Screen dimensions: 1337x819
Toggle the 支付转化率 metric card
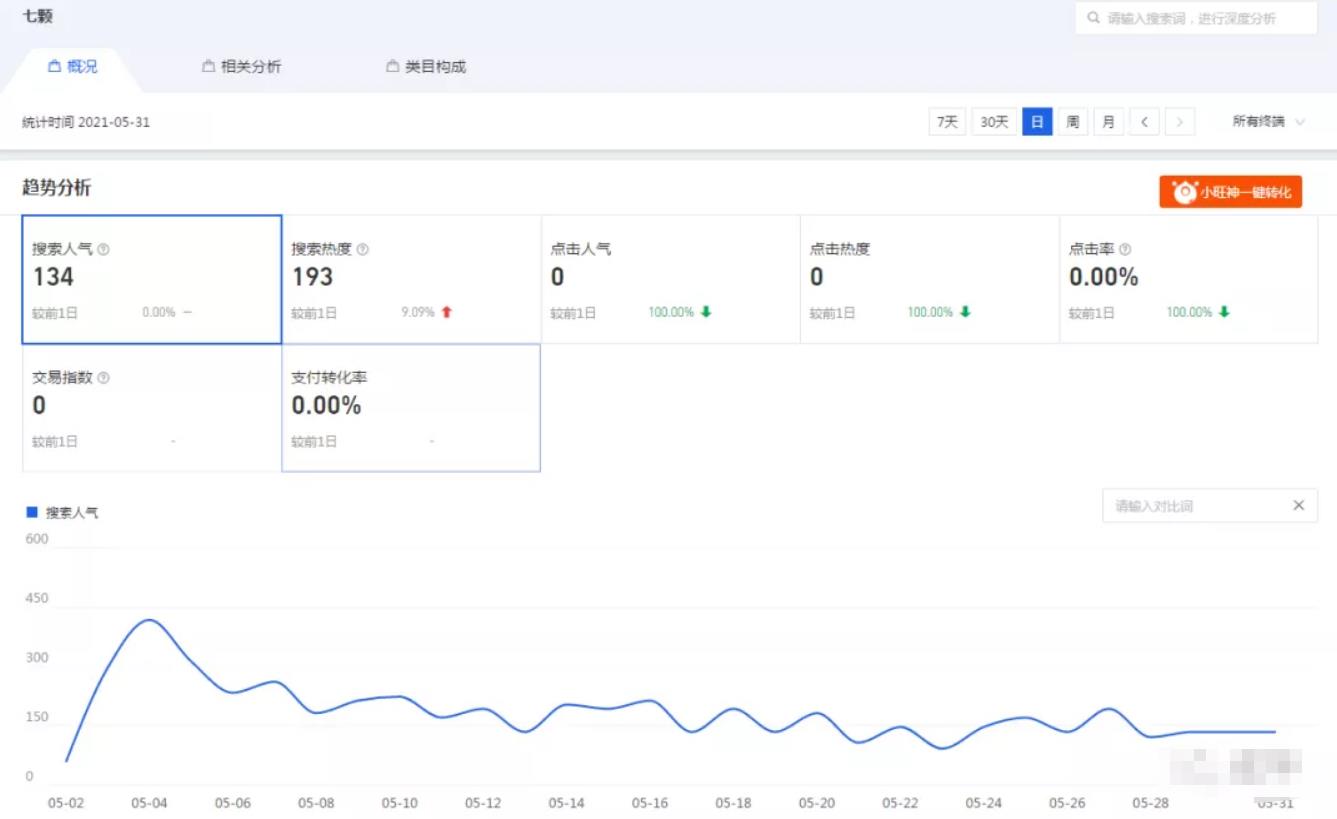(x=411, y=408)
